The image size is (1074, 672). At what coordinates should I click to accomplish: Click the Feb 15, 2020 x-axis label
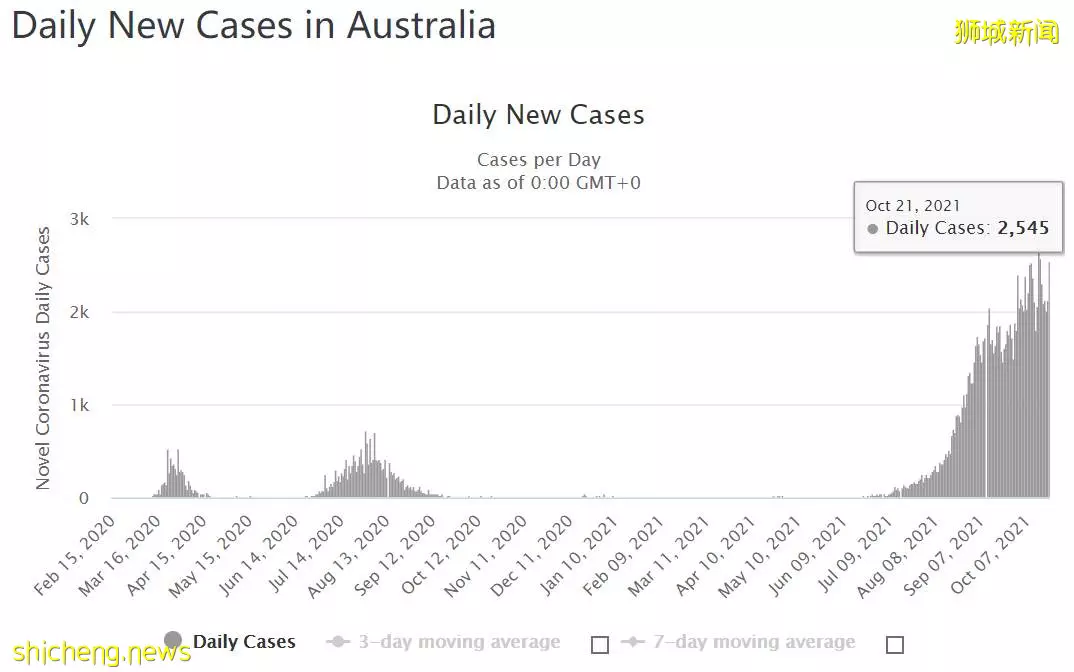pyautogui.click(x=74, y=556)
